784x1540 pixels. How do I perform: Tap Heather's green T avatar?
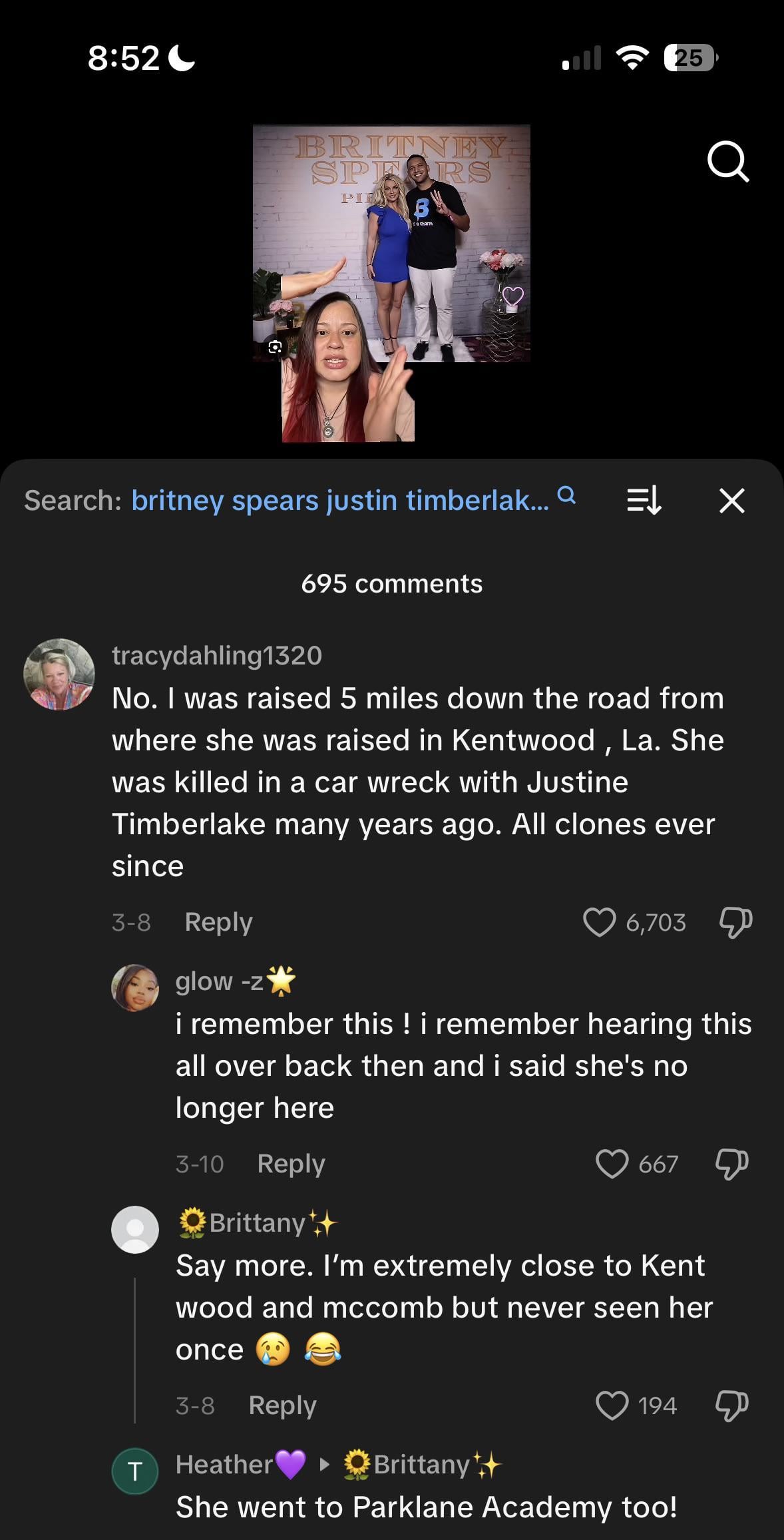135,1471
